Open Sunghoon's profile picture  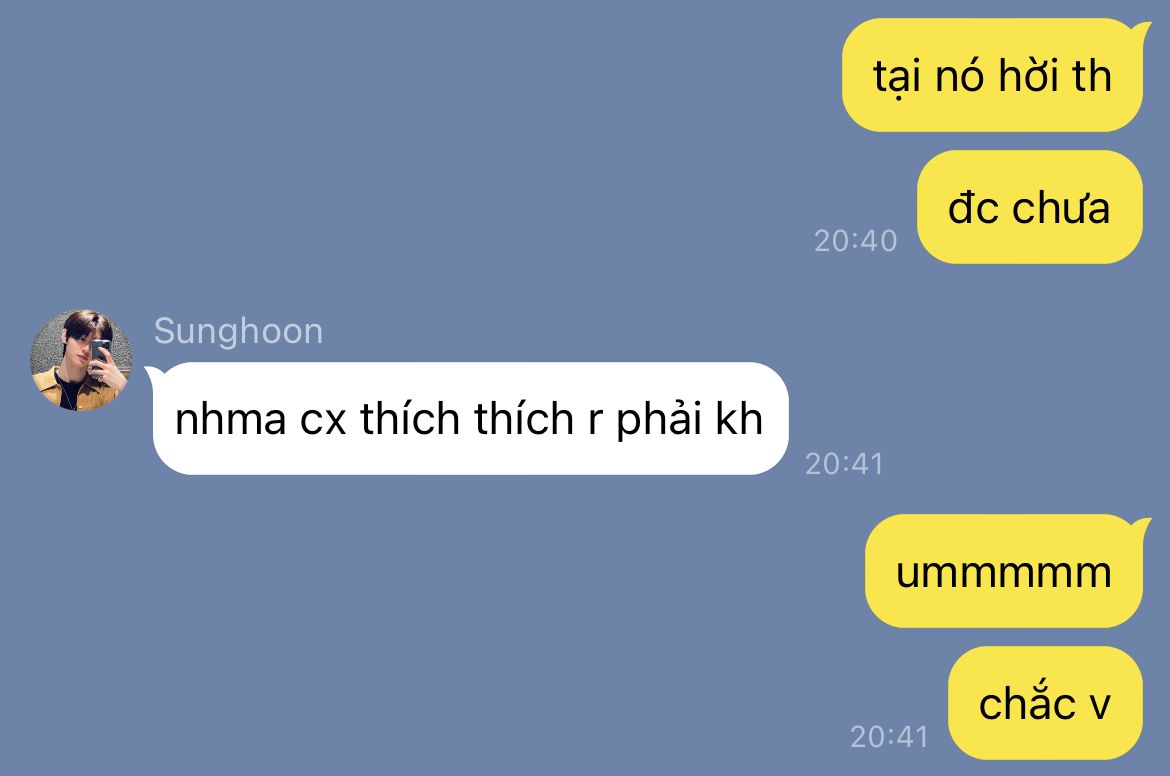coord(81,360)
